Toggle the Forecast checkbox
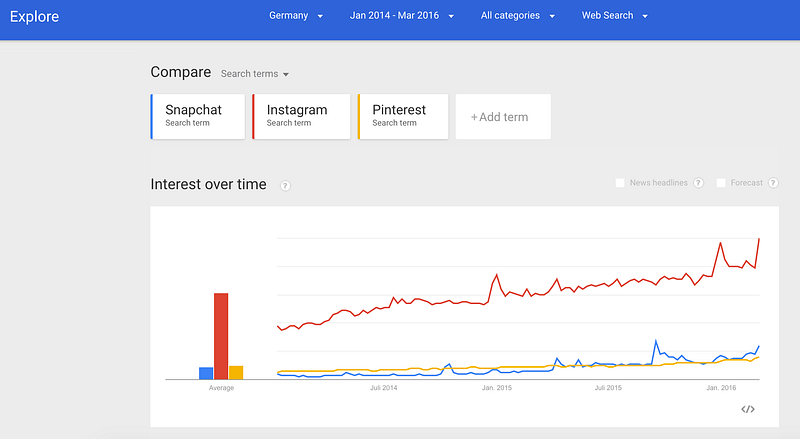The image size is (800, 439). tap(721, 183)
